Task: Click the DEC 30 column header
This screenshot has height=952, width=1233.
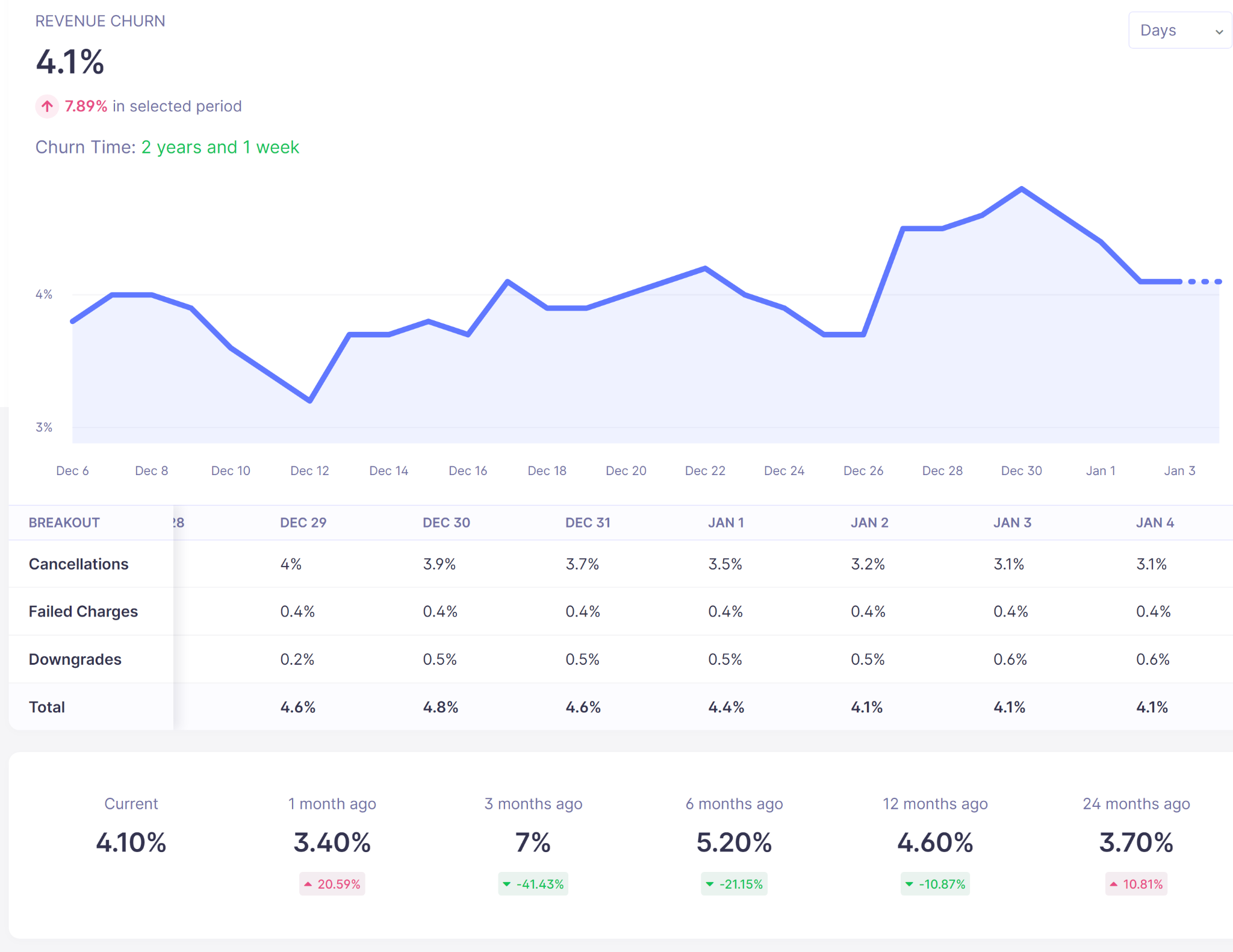Action: coord(446,523)
